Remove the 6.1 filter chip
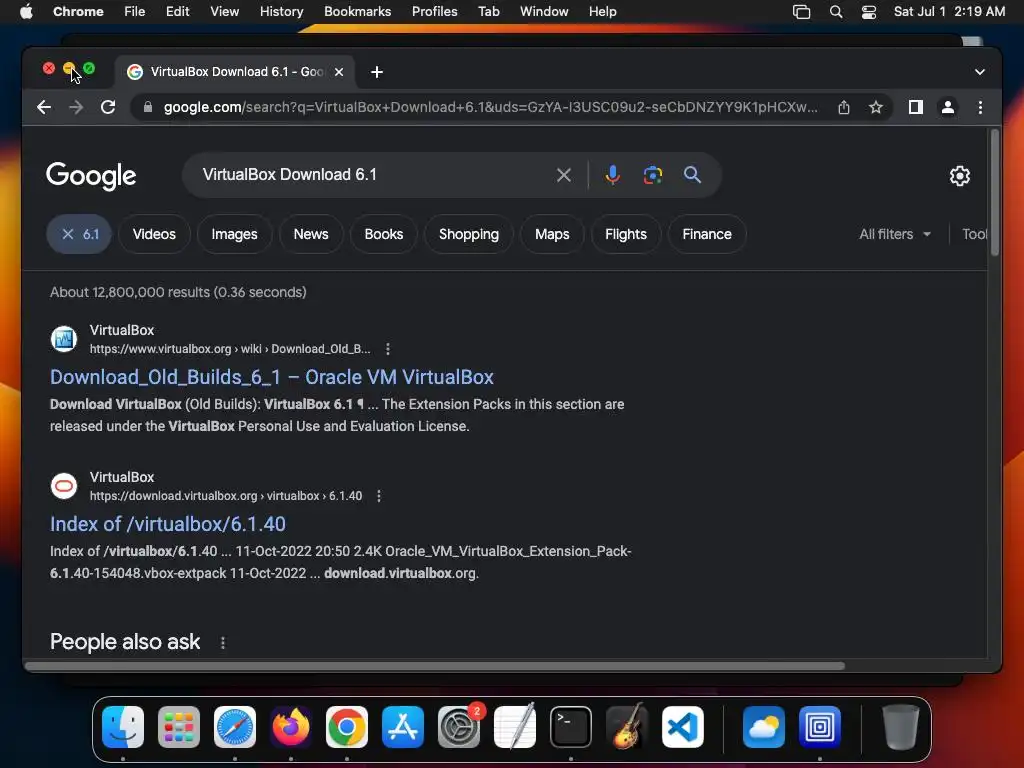This screenshot has height=768, width=1024. 78,234
